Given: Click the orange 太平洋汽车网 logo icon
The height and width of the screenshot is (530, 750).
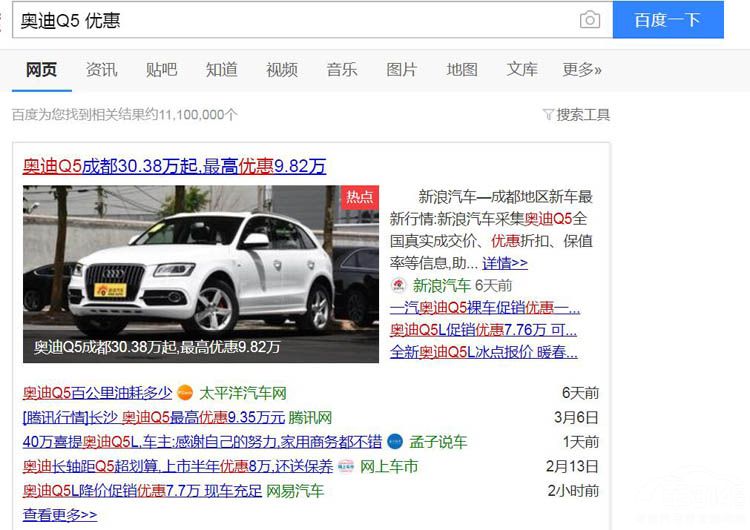Looking at the screenshot, I should point(185,393).
